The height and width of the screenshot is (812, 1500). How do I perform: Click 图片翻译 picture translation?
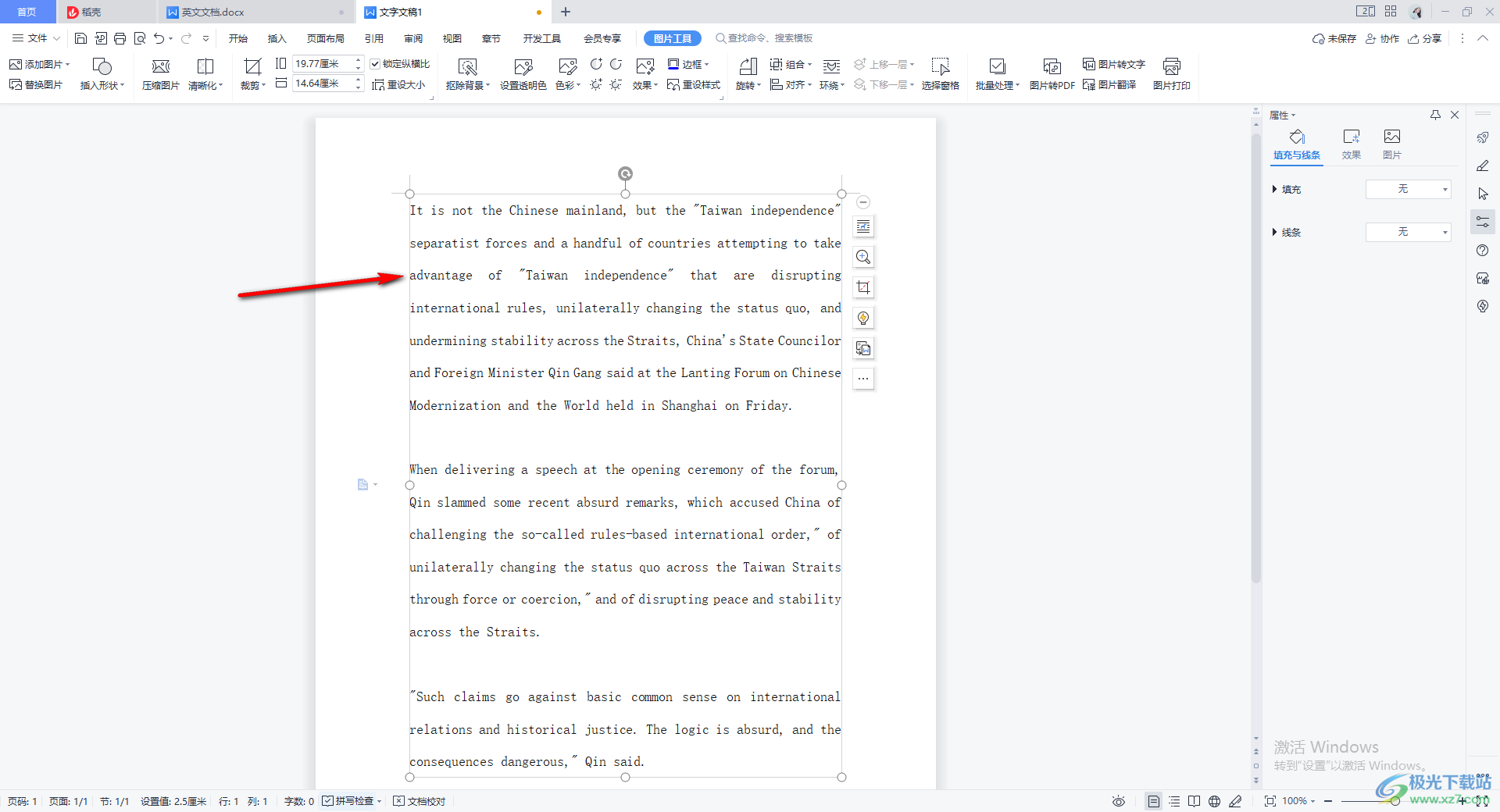(1109, 84)
